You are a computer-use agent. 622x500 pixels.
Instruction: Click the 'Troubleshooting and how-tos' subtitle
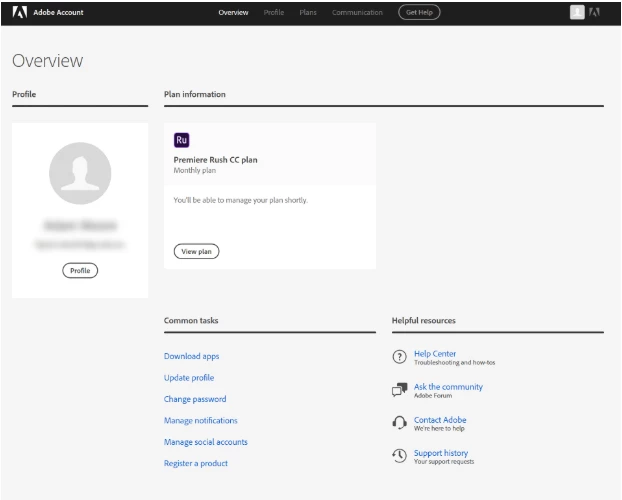(x=455, y=363)
